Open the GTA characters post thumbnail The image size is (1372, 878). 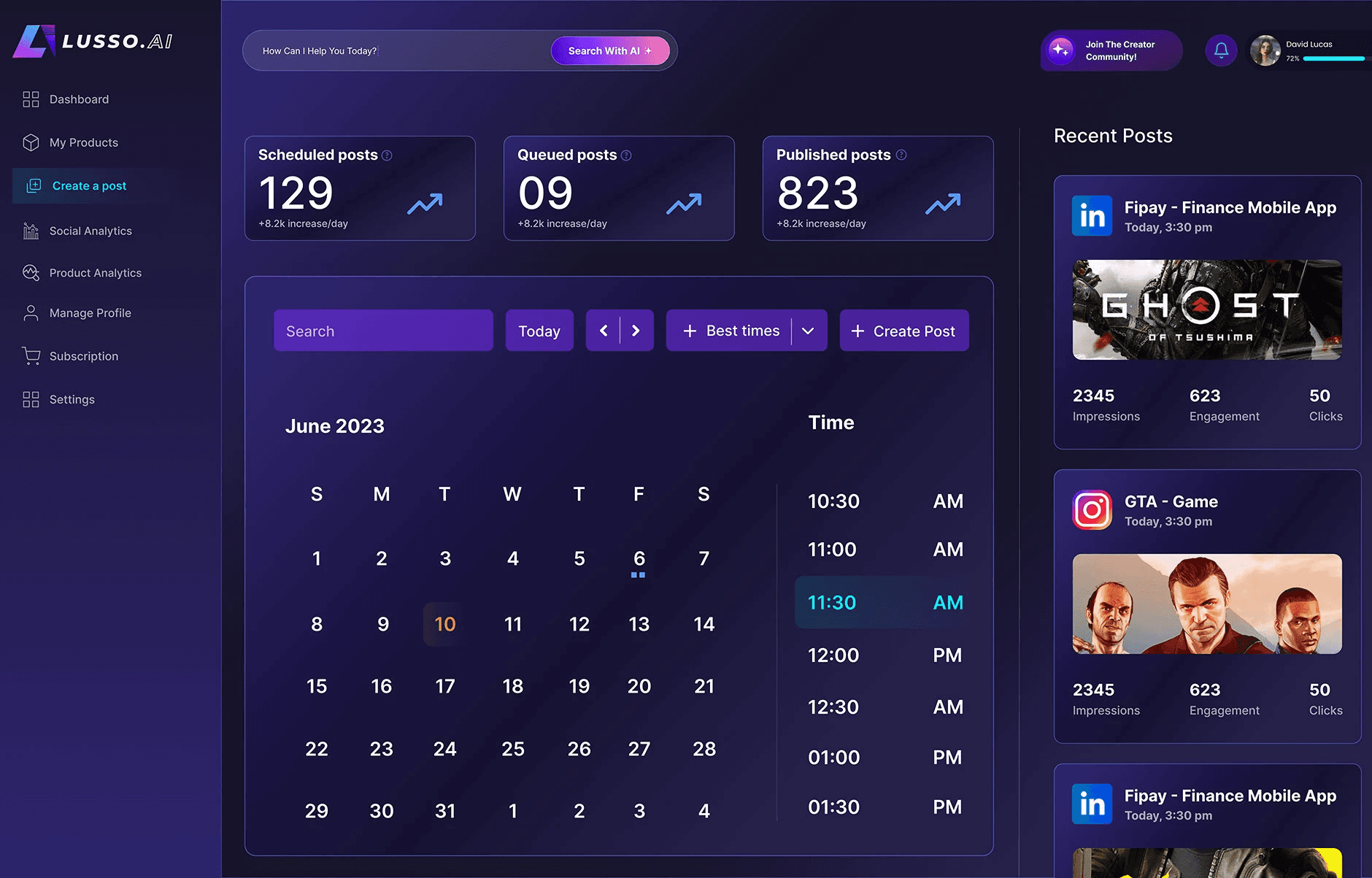pyautogui.click(x=1207, y=604)
